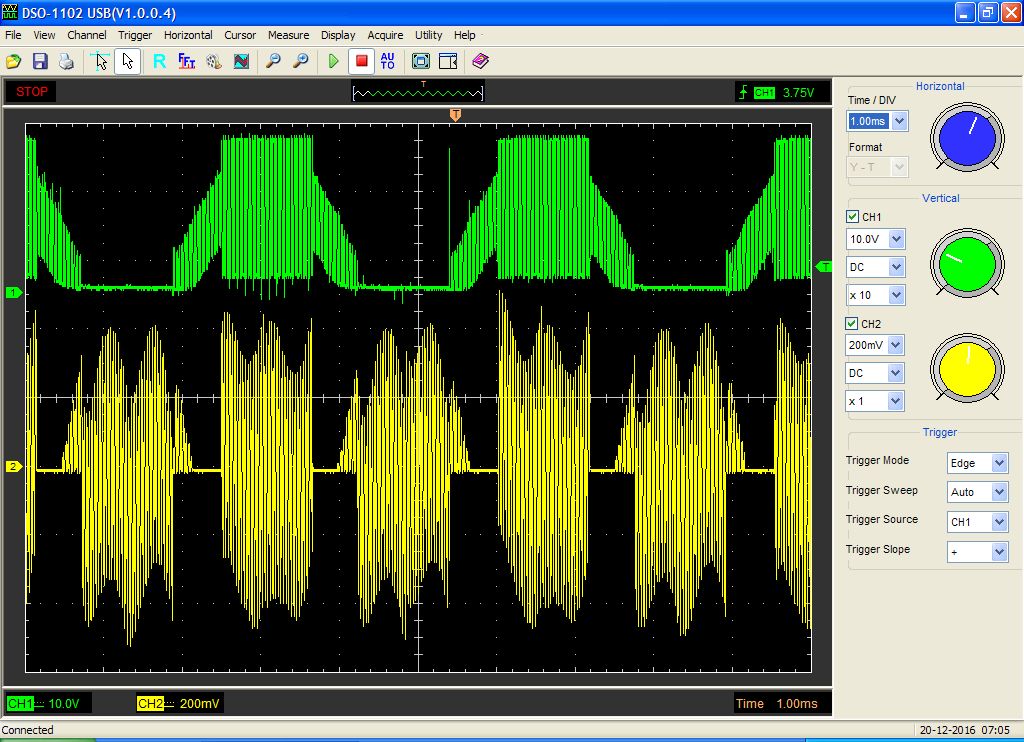This screenshot has height=742, width=1024.
Task: Select the plain arrow pointer tool
Action: 127,61
